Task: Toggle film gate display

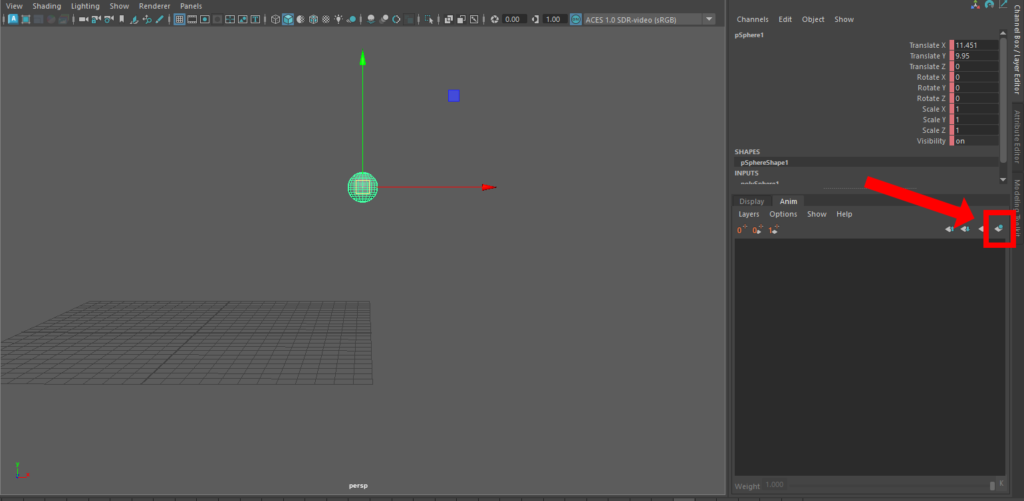Action: 192,20
